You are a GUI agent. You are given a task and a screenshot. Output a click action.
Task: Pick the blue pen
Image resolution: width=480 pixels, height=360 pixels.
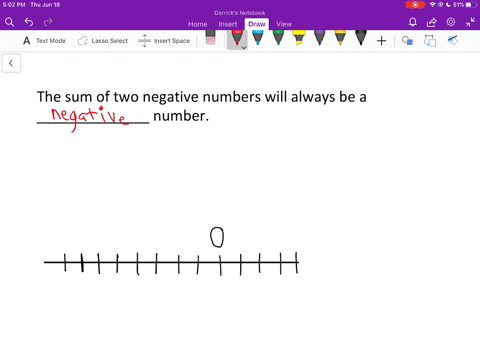point(258,37)
